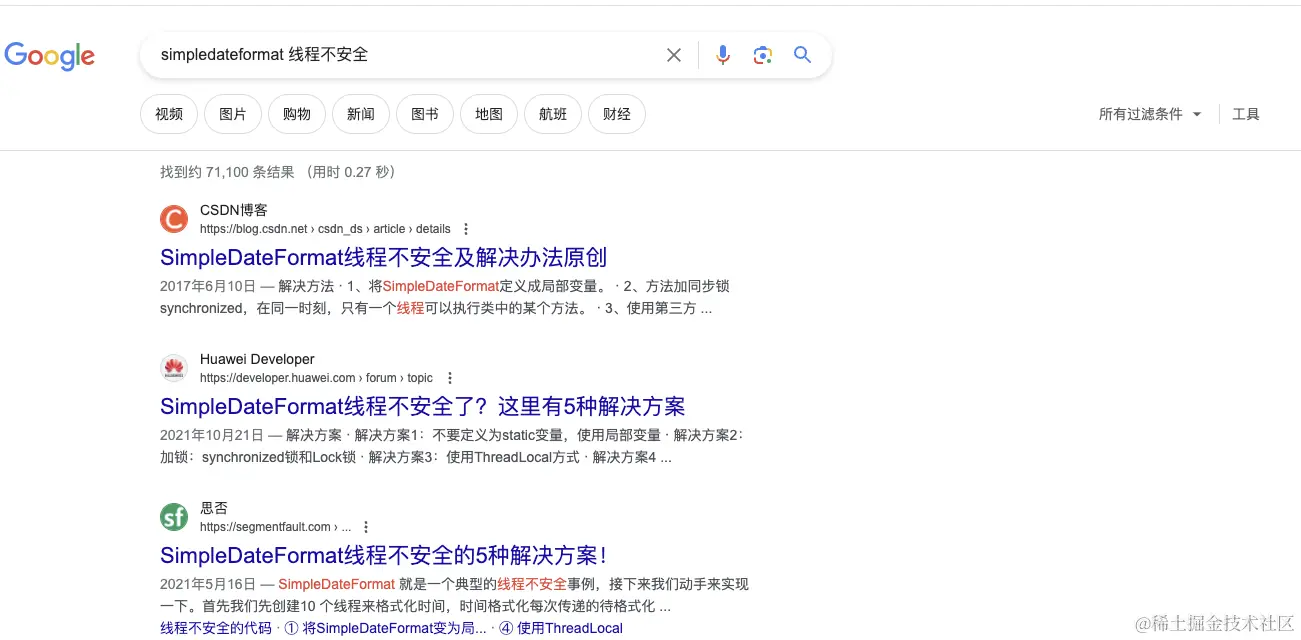Click the developer.huawei.com breadcrumb URL
This screenshot has width=1301, height=640.
317,378
